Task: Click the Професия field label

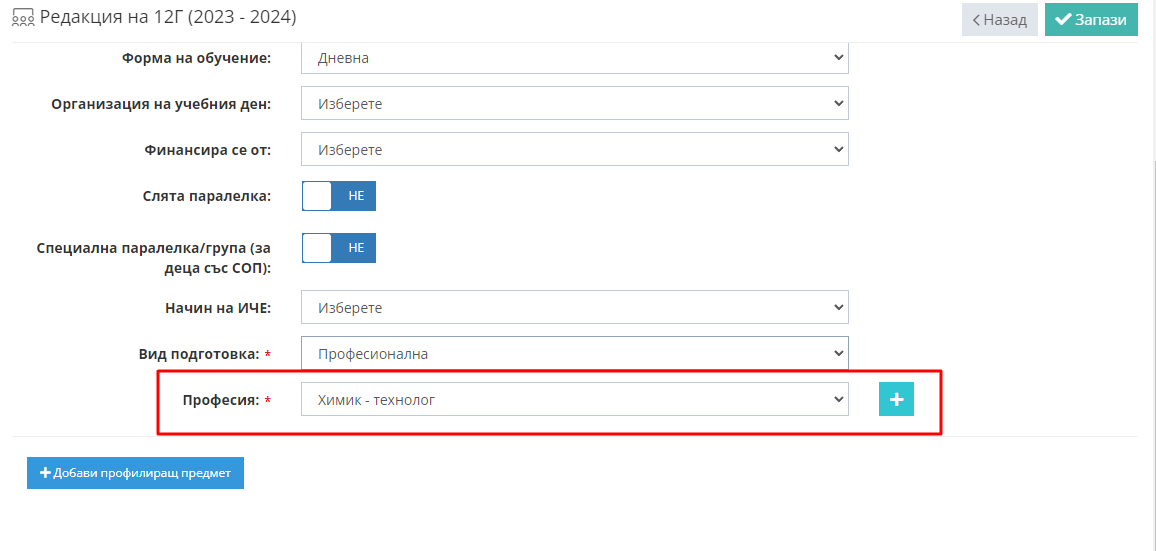Action: (220, 400)
